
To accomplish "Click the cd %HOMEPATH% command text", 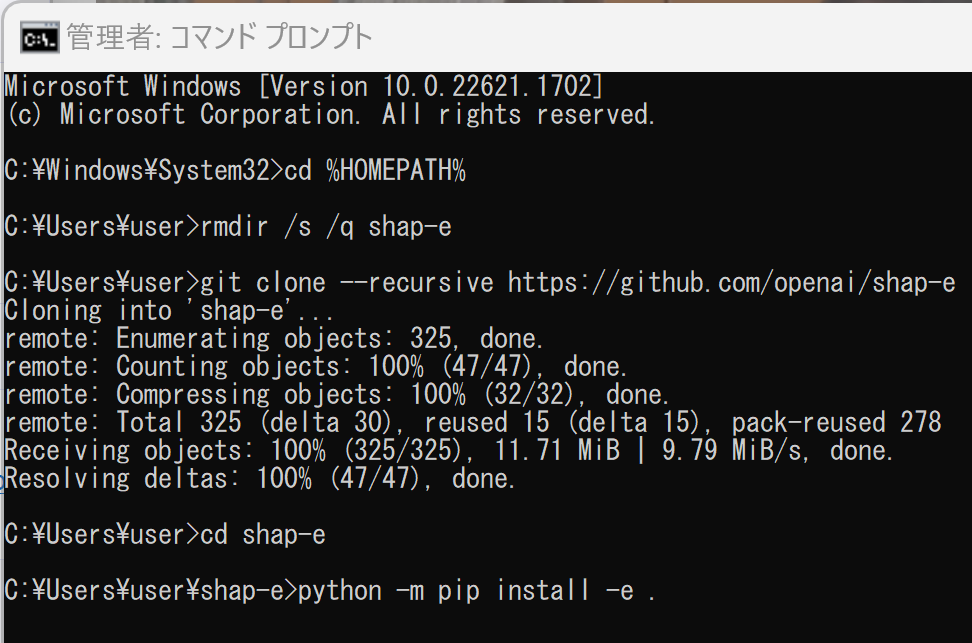I will (374, 171).
